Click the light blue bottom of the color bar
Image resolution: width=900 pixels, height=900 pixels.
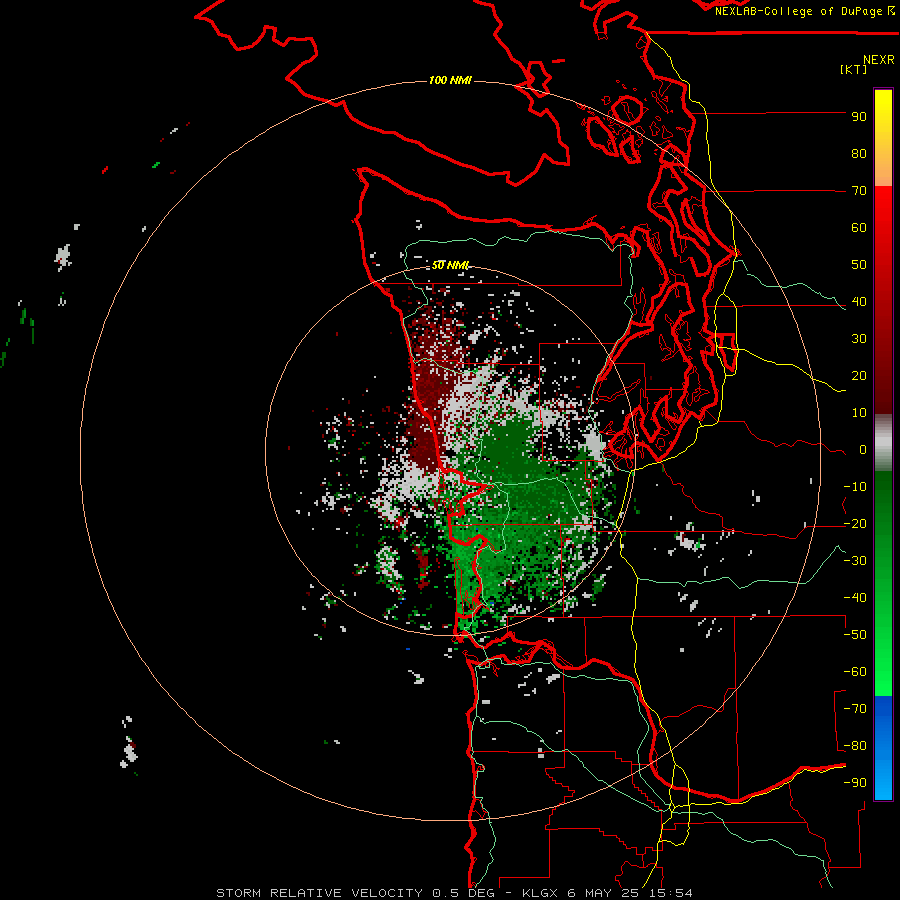pyautogui.click(x=883, y=781)
